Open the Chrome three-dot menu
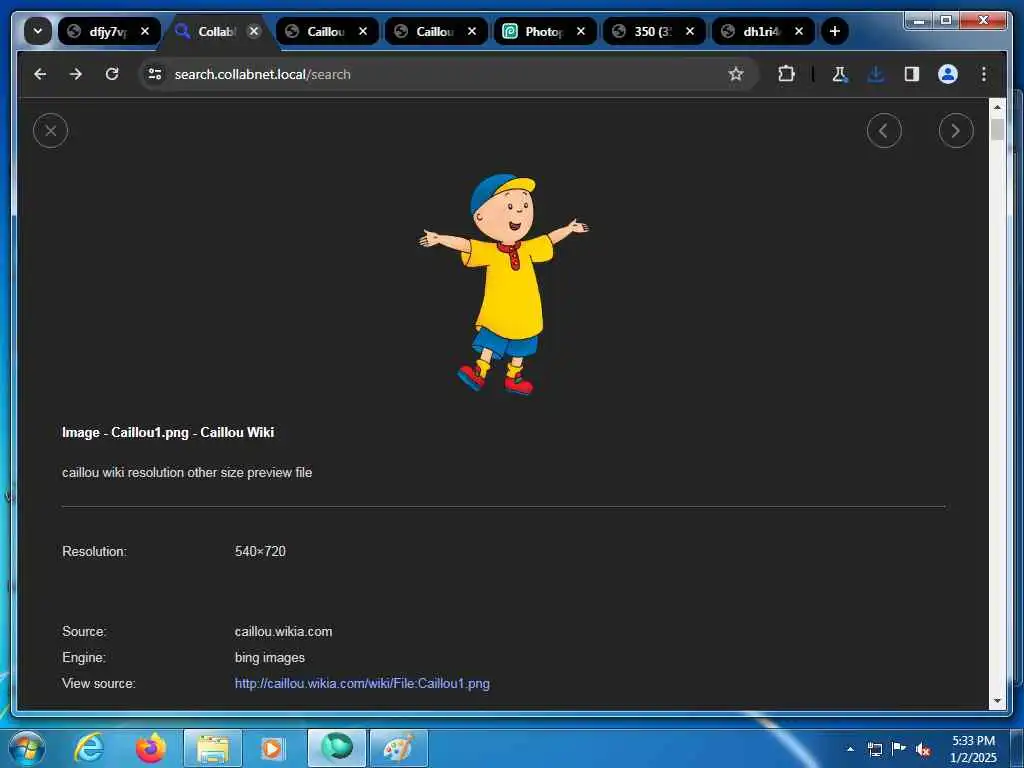 point(984,74)
